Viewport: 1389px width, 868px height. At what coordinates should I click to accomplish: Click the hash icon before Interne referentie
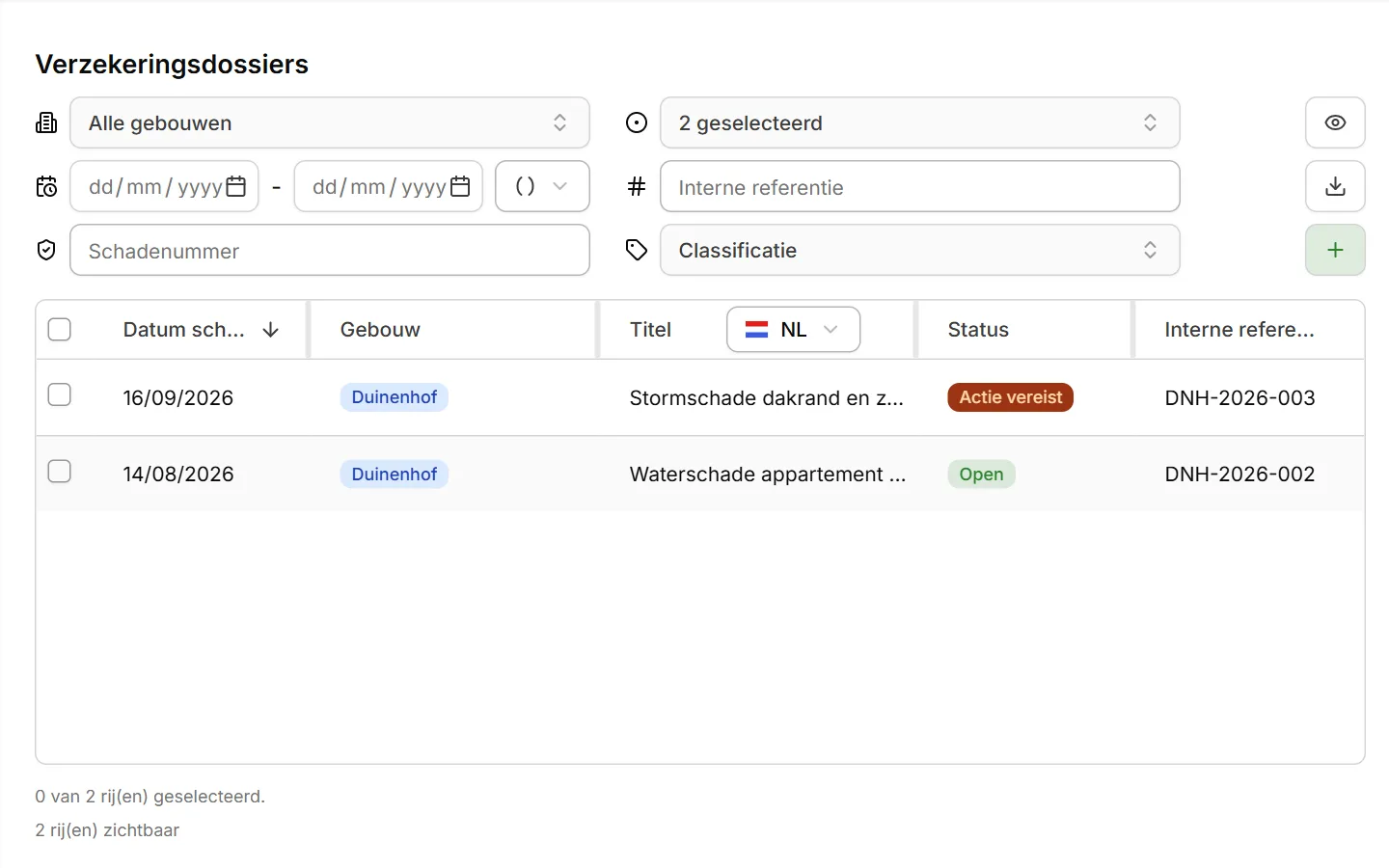[637, 186]
